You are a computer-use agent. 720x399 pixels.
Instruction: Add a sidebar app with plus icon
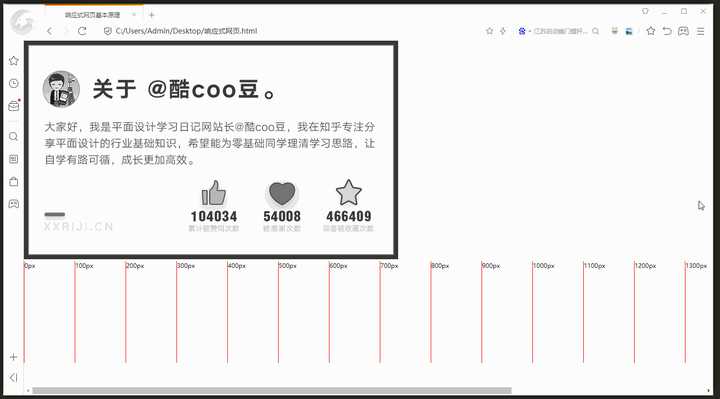pyautogui.click(x=13, y=357)
